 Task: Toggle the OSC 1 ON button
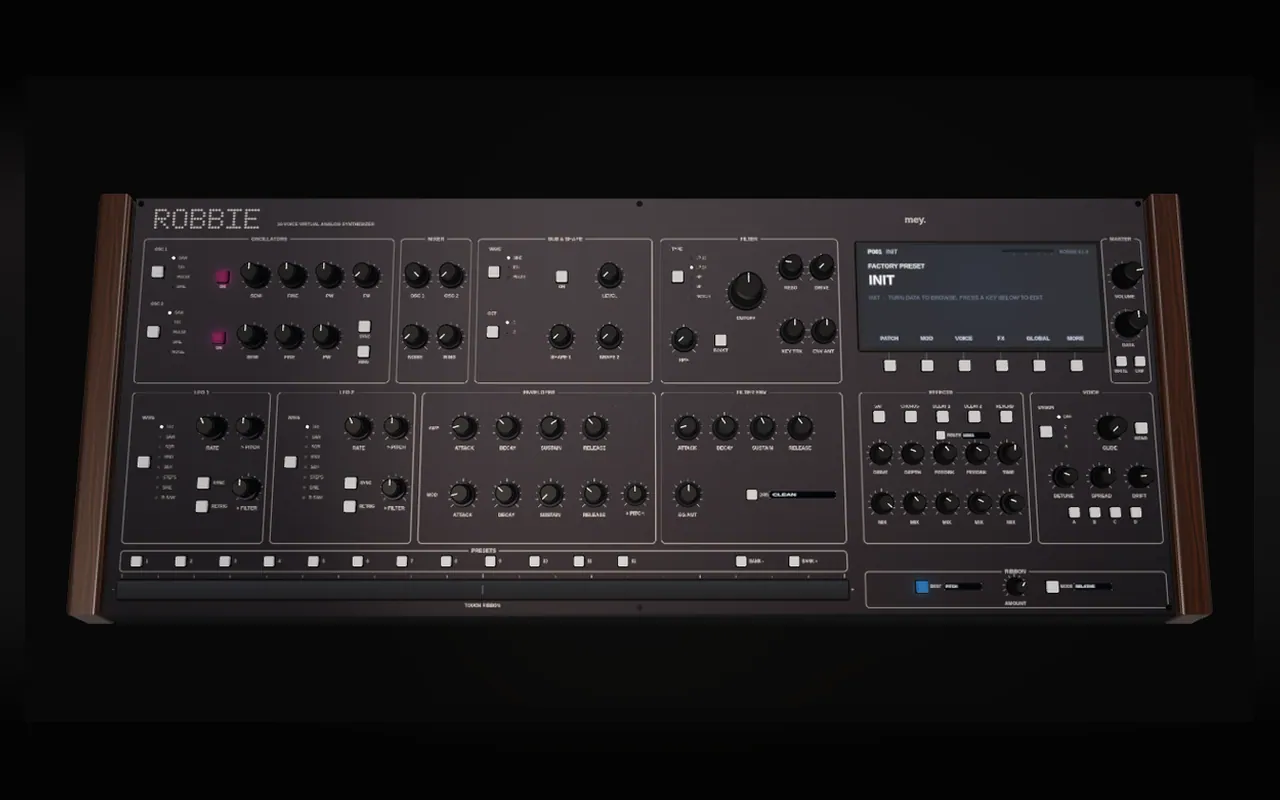[x=222, y=277]
